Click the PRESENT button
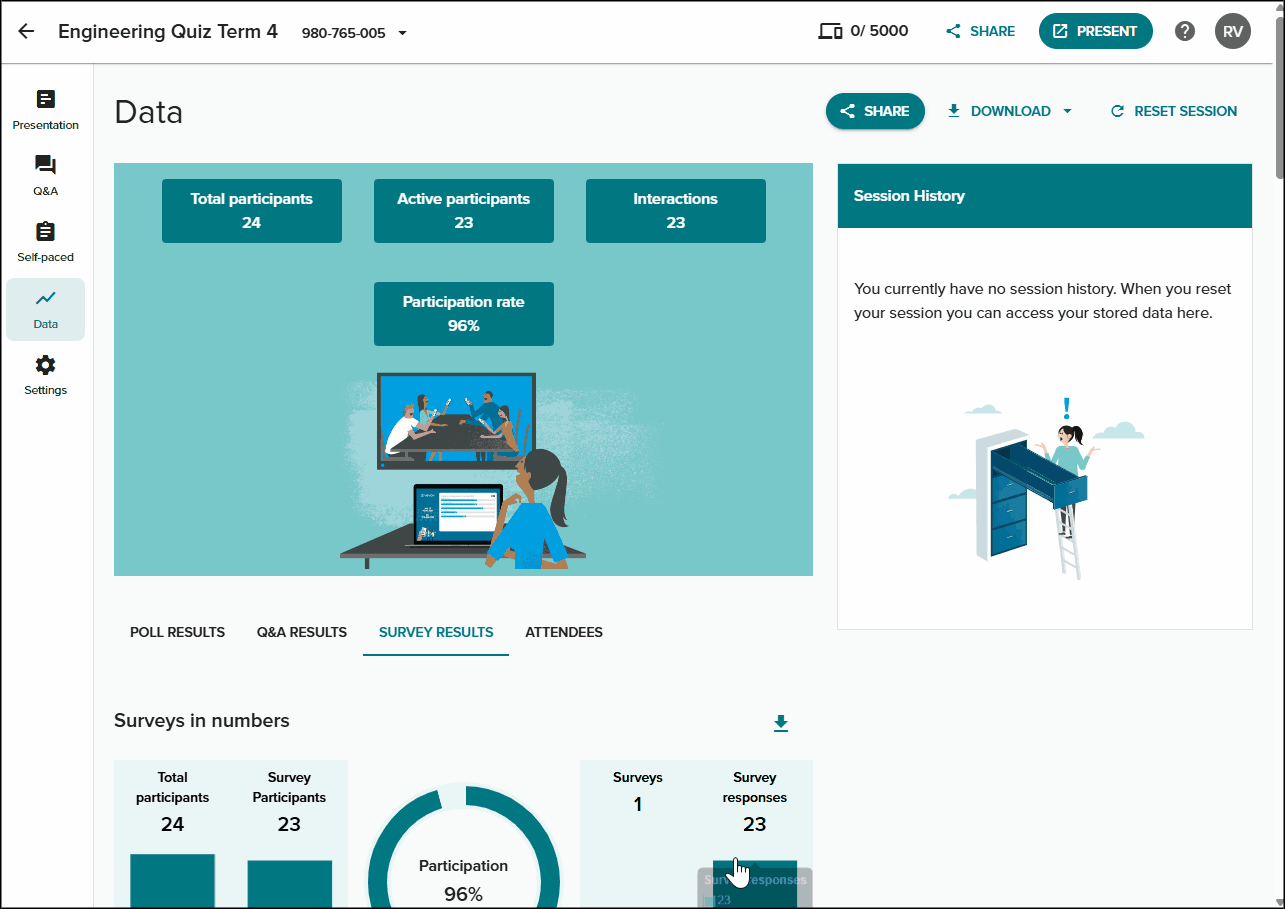This screenshot has height=909, width=1285. pos(1095,31)
